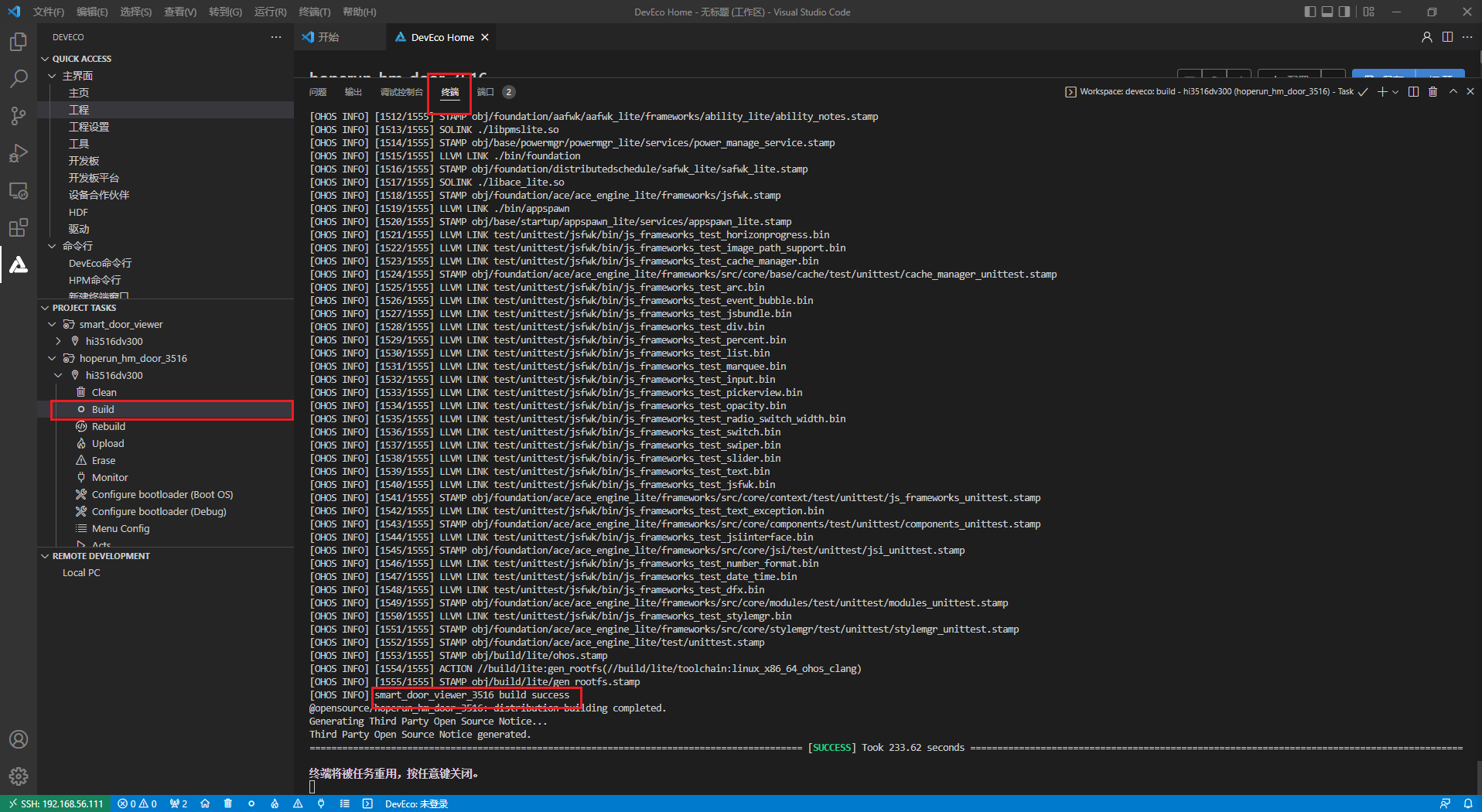Open the 文件(F) menu
Screen dimensions: 1482x812
[49, 12]
